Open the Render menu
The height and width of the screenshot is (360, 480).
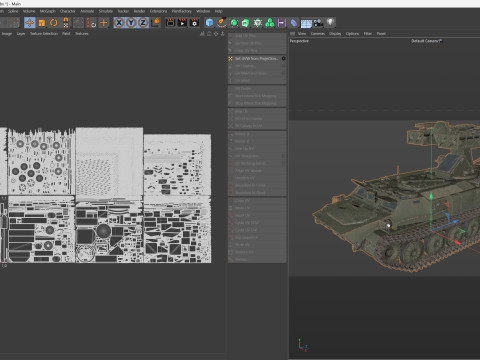pyautogui.click(x=139, y=11)
